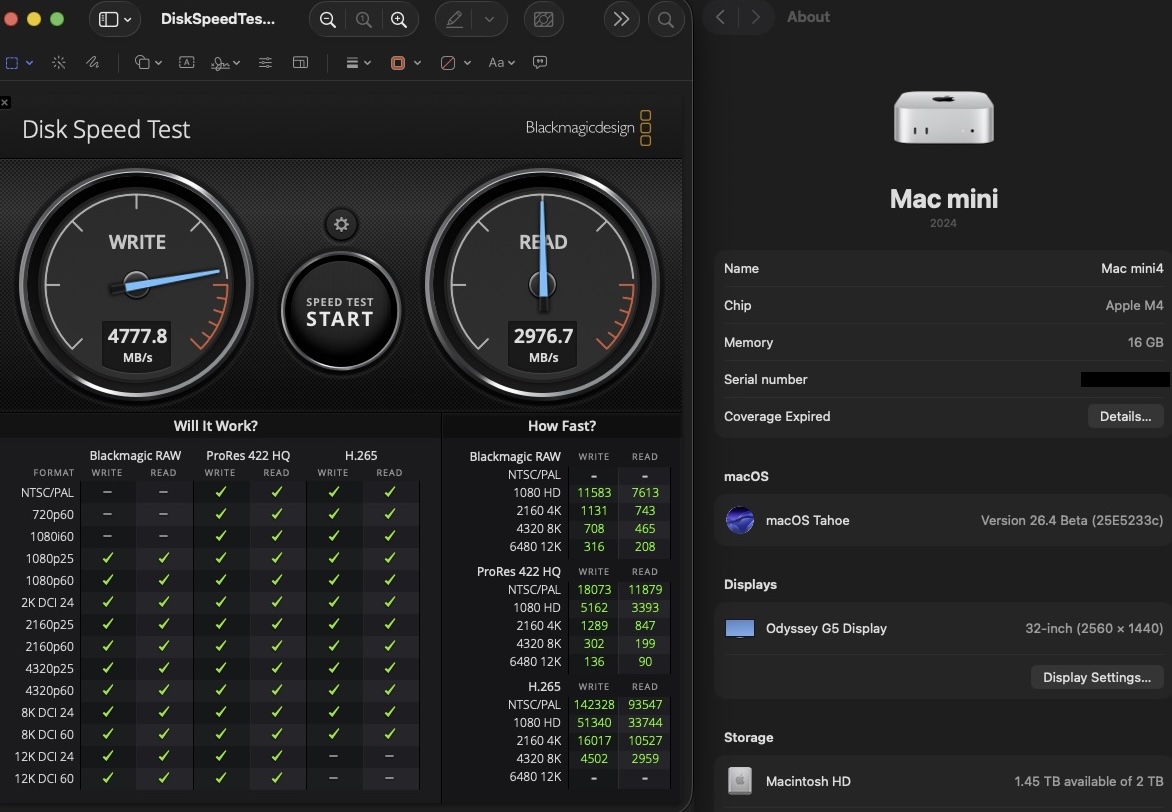Click the macOS Tahoe icon
Screen dimensions: 1172x812
(740, 520)
